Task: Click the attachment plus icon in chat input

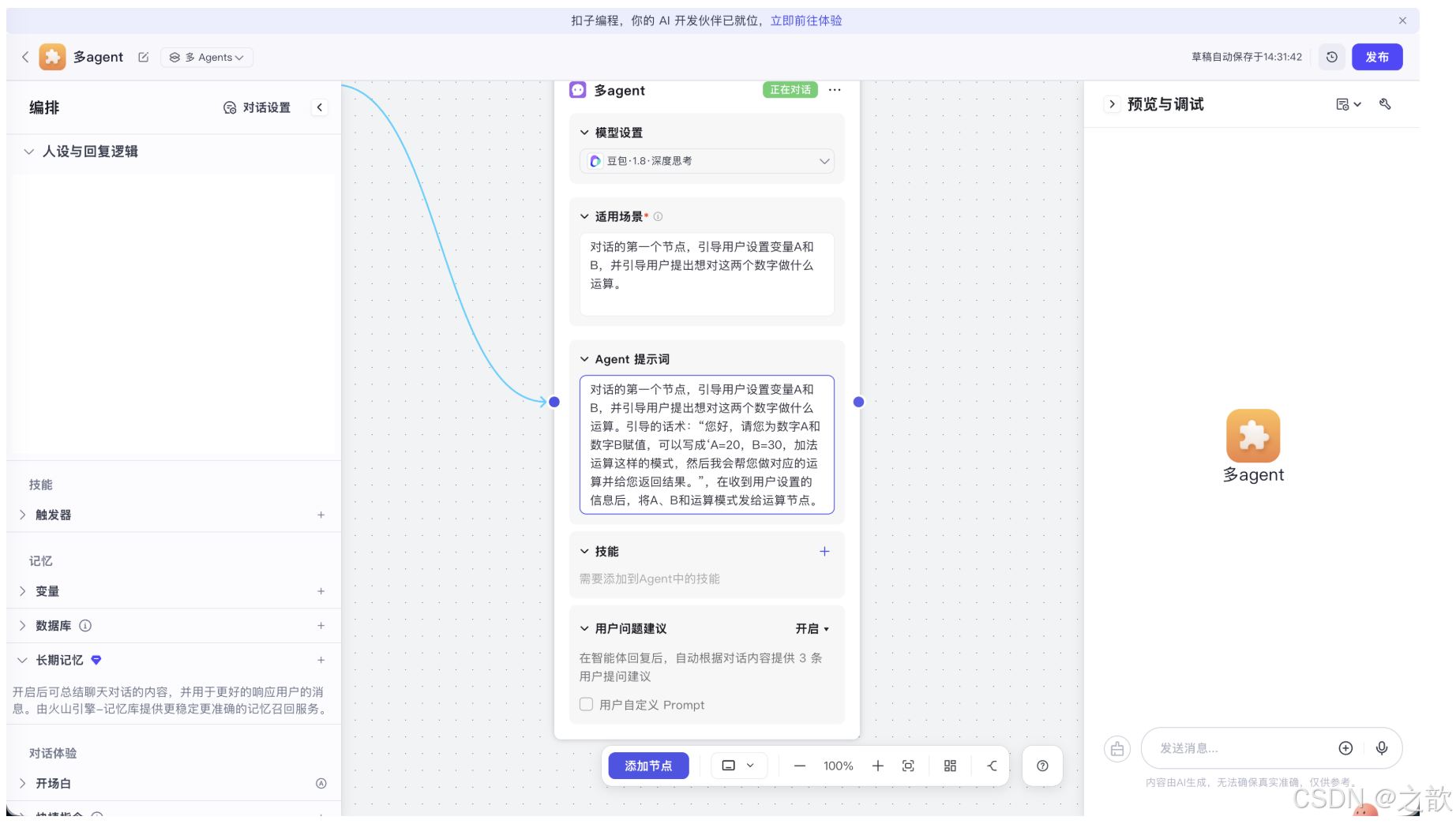Action: click(1346, 748)
